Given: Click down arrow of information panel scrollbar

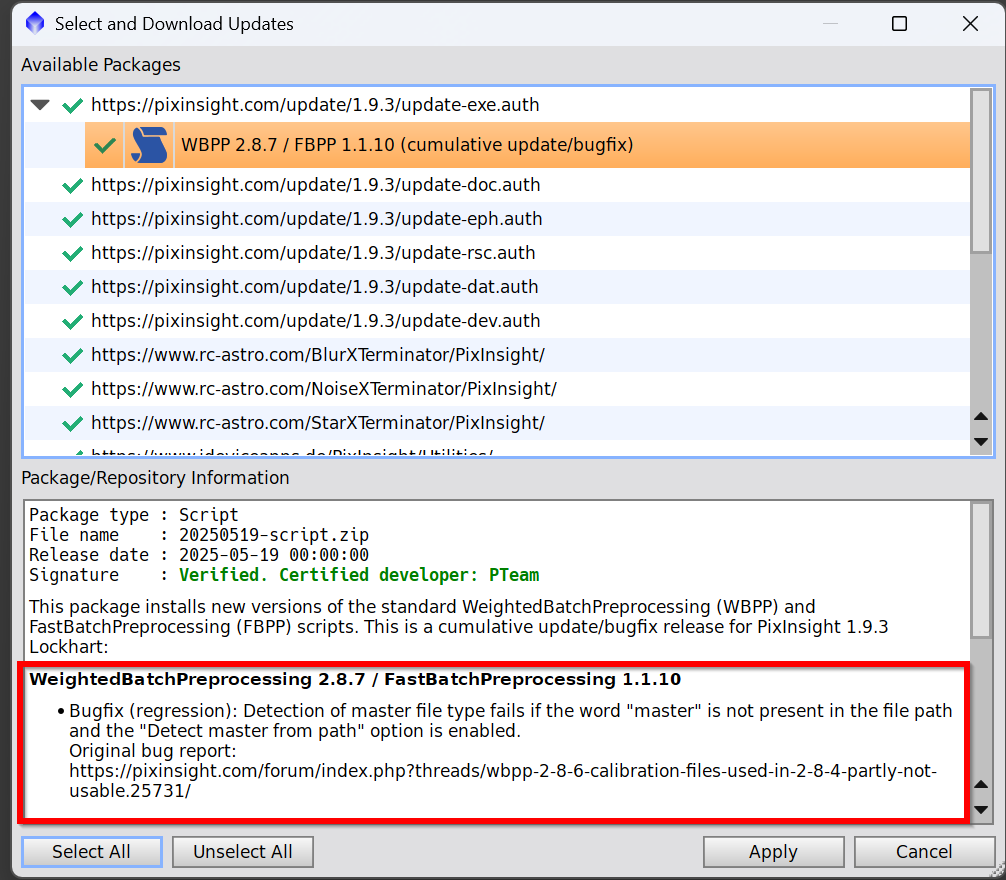Looking at the screenshot, I should tap(981, 810).
